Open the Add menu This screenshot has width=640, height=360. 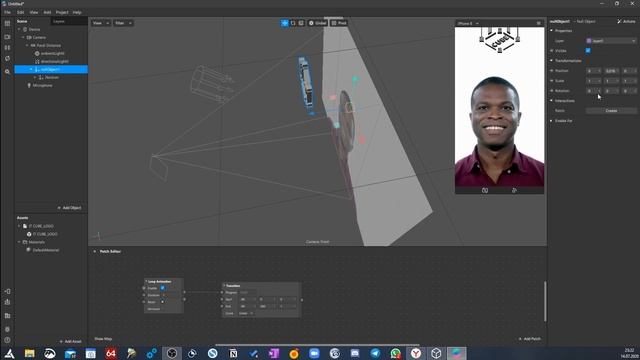pos(47,12)
